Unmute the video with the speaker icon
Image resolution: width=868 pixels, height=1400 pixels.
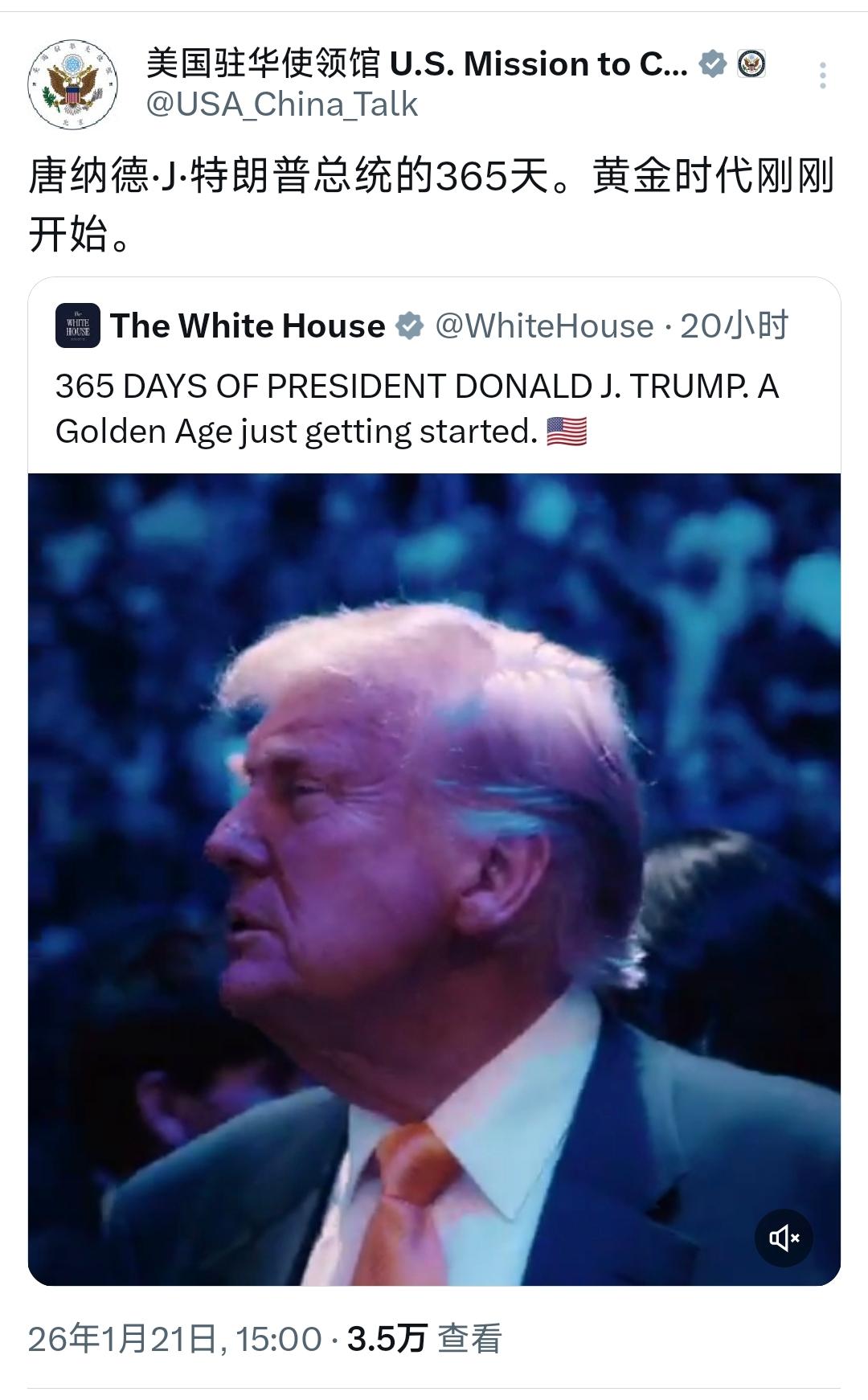[784, 1238]
